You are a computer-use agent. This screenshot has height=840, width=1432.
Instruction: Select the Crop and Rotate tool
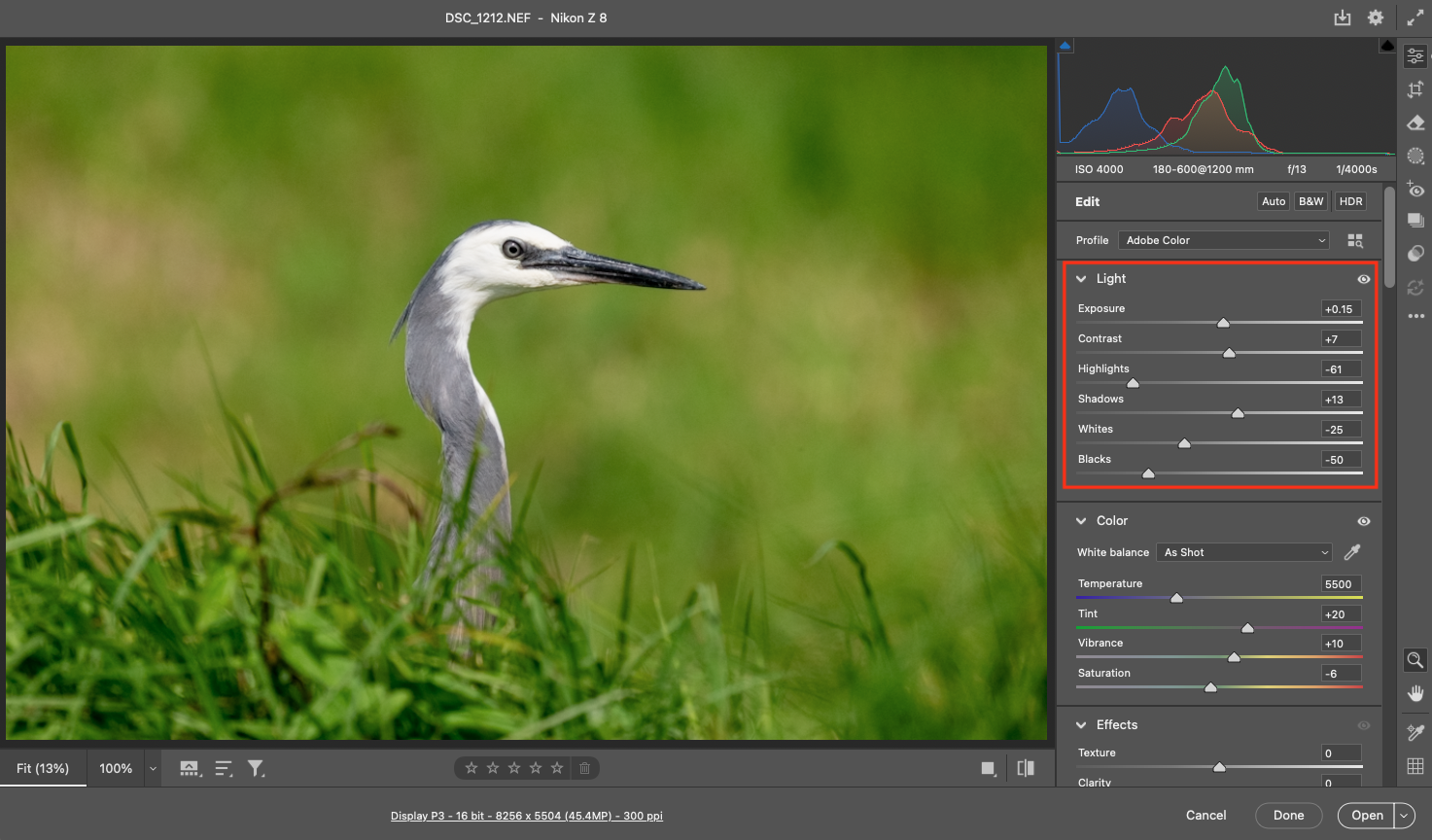point(1415,89)
